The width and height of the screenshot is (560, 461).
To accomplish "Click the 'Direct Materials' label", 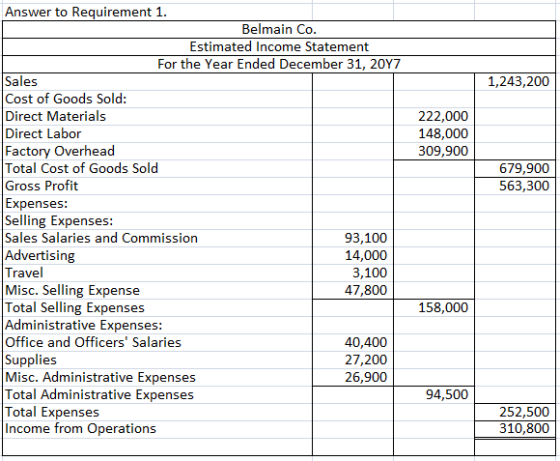I will pos(55,116).
